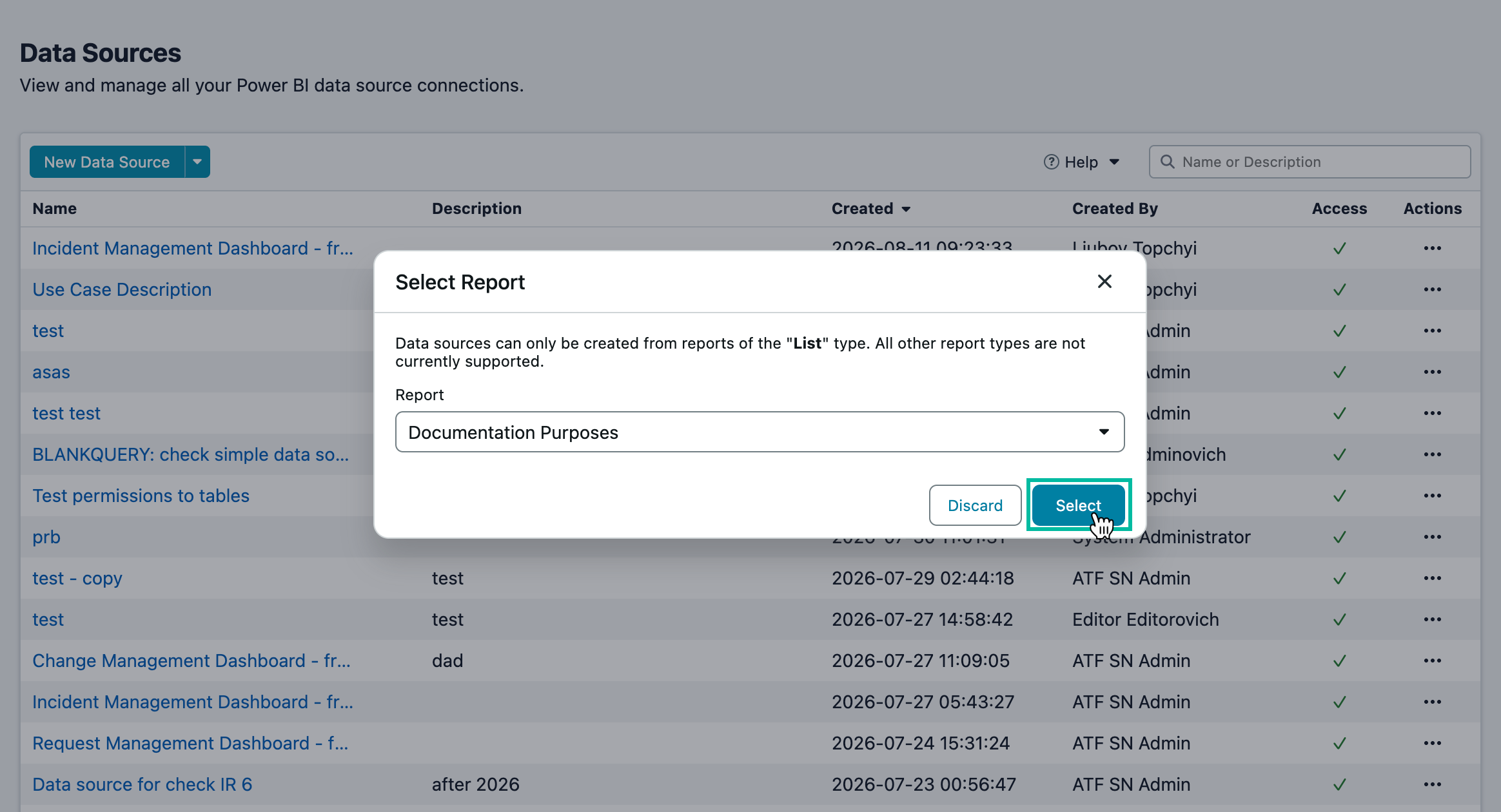The image size is (1501, 812).
Task: Click created date 2026-07-29 02:44:18
Action: [x=923, y=578]
